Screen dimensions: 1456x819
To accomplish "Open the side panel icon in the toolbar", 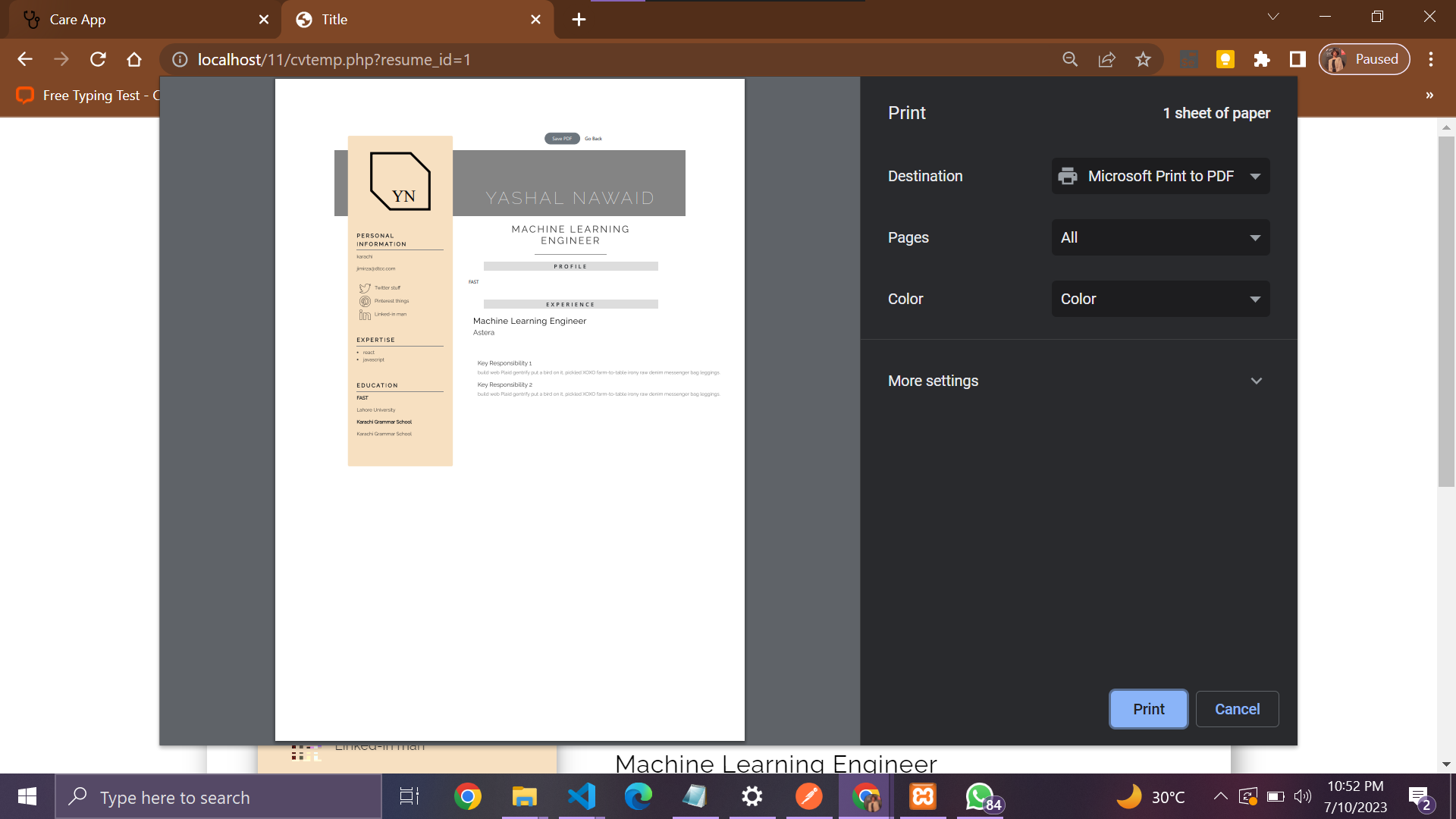I will point(1297,59).
